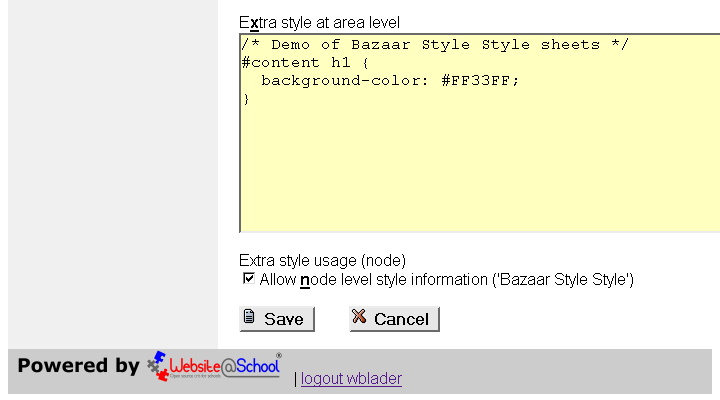The width and height of the screenshot is (720, 400).
Task: Click the Cancel button
Action: [x=394, y=319]
